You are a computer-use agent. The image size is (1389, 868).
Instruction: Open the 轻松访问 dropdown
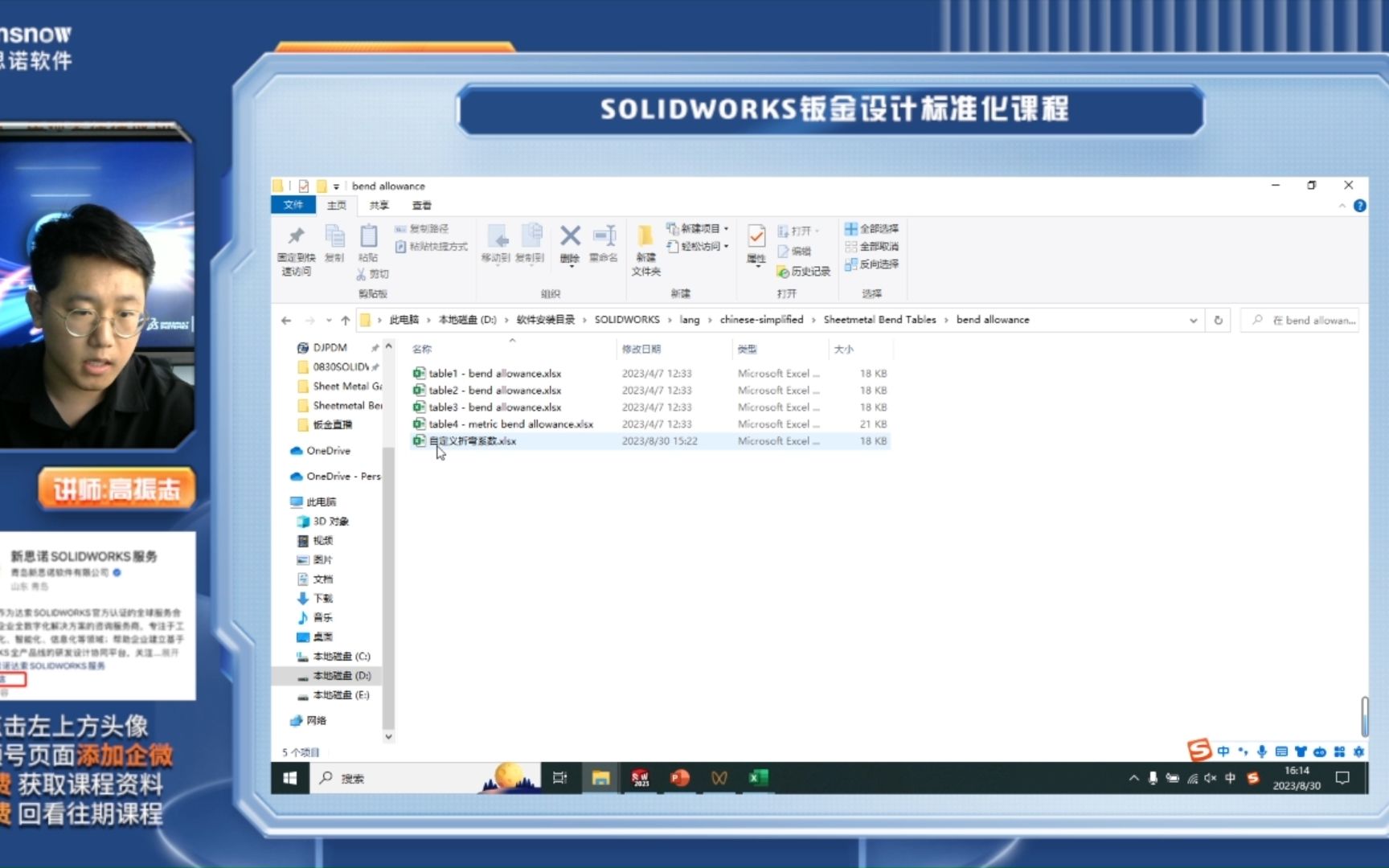[x=698, y=247]
